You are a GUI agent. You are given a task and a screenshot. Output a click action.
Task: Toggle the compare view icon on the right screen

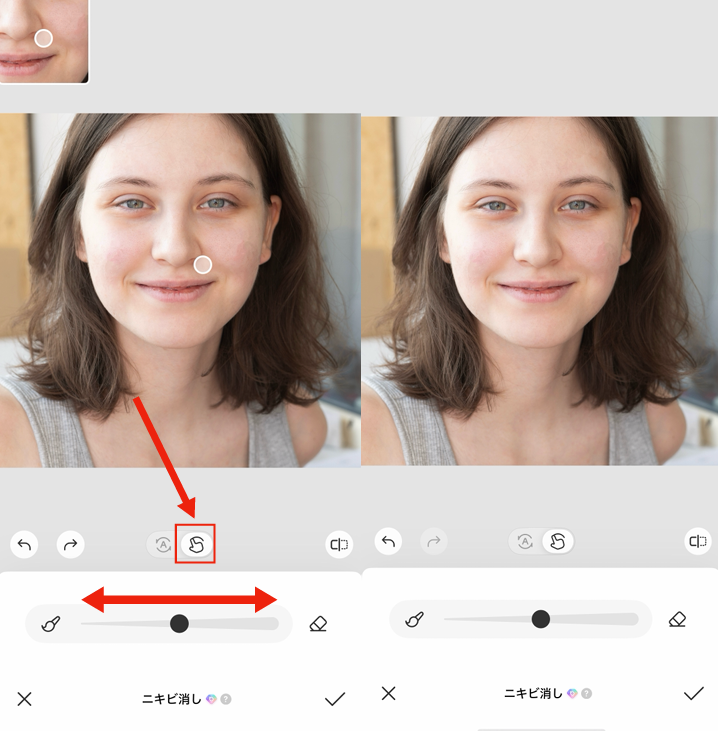click(x=697, y=542)
